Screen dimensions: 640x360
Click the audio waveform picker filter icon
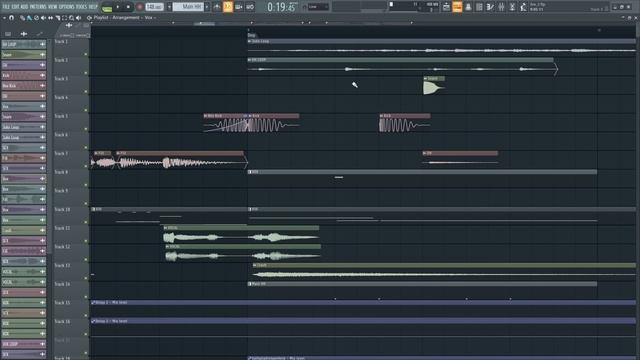point(24,34)
